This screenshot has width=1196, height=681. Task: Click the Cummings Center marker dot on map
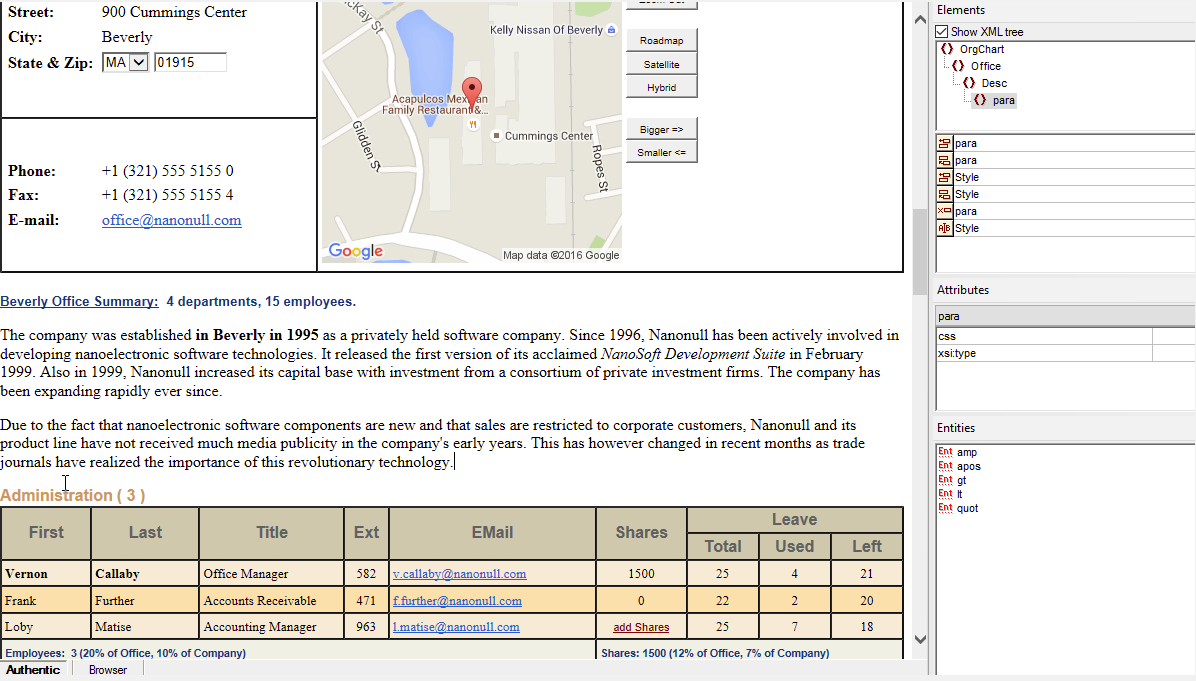pos(496,136)
